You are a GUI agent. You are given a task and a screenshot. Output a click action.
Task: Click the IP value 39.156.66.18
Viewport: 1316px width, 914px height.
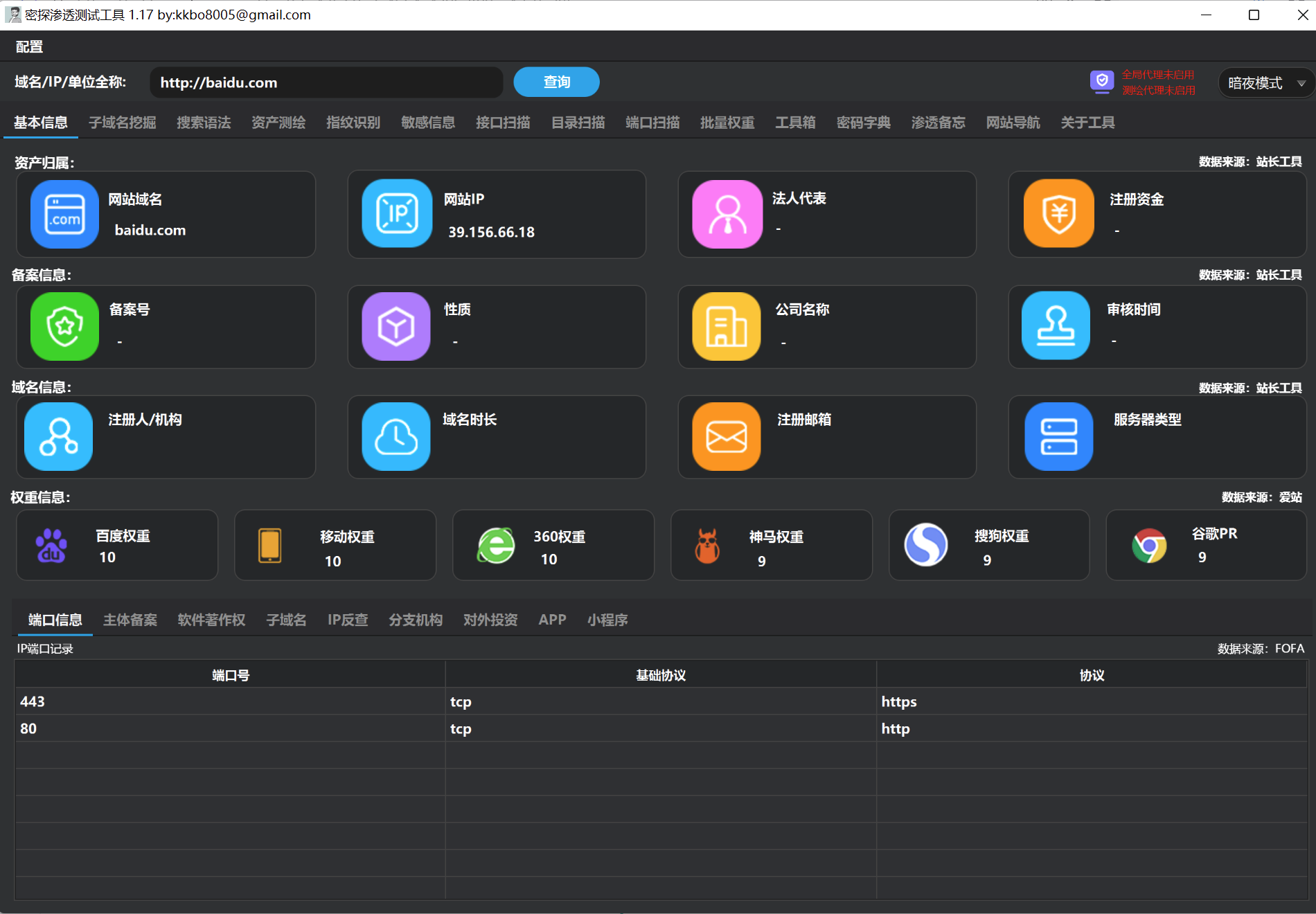click(491, 232)
